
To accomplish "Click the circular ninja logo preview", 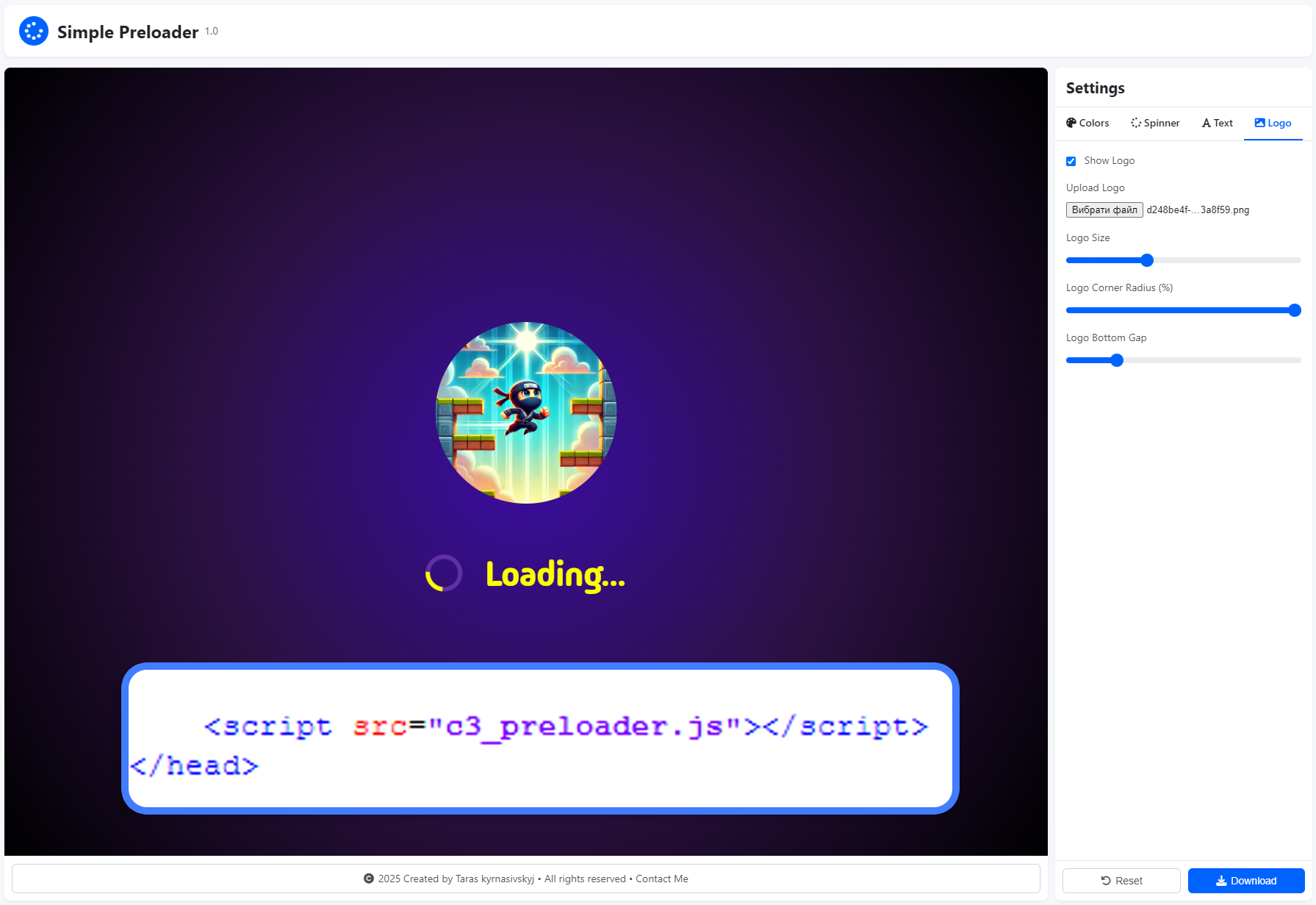I will point(526,412).
